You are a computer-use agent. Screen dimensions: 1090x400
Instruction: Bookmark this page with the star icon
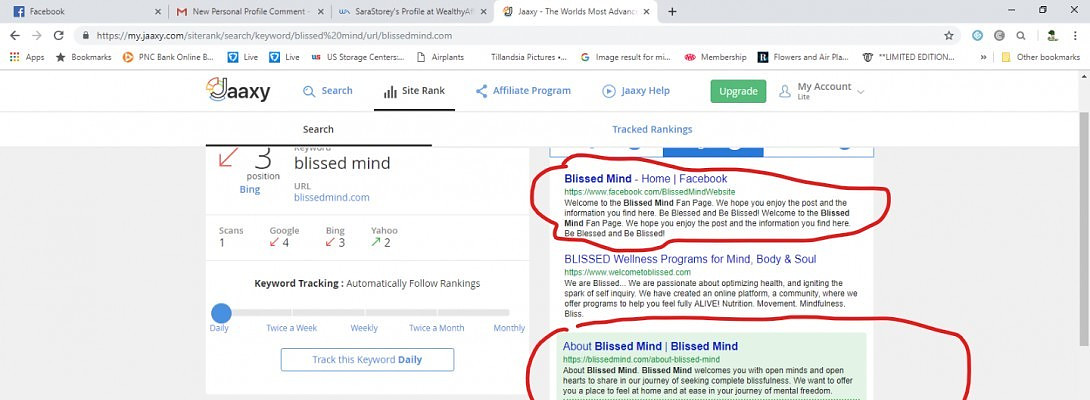point(949,35)
